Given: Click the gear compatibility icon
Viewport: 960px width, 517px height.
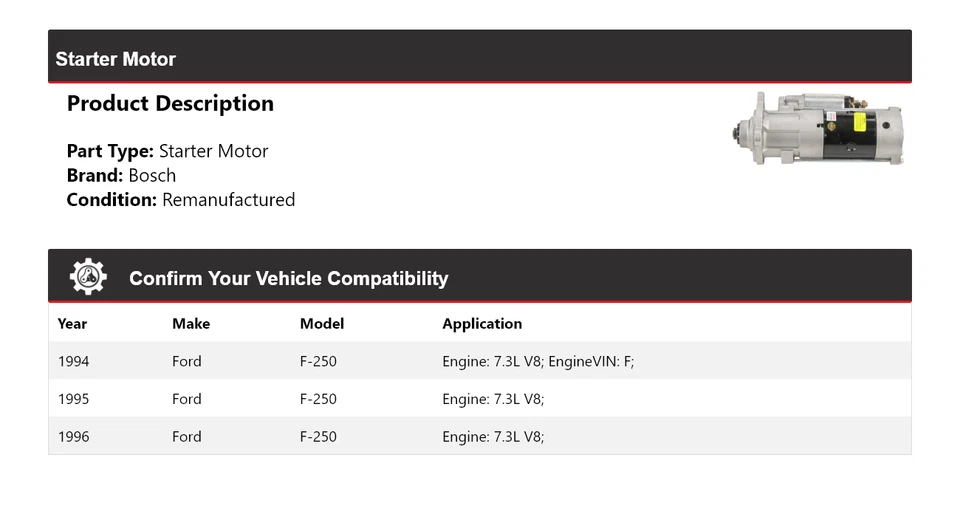Looking at the screenshot, I should (x=88, y=277).
